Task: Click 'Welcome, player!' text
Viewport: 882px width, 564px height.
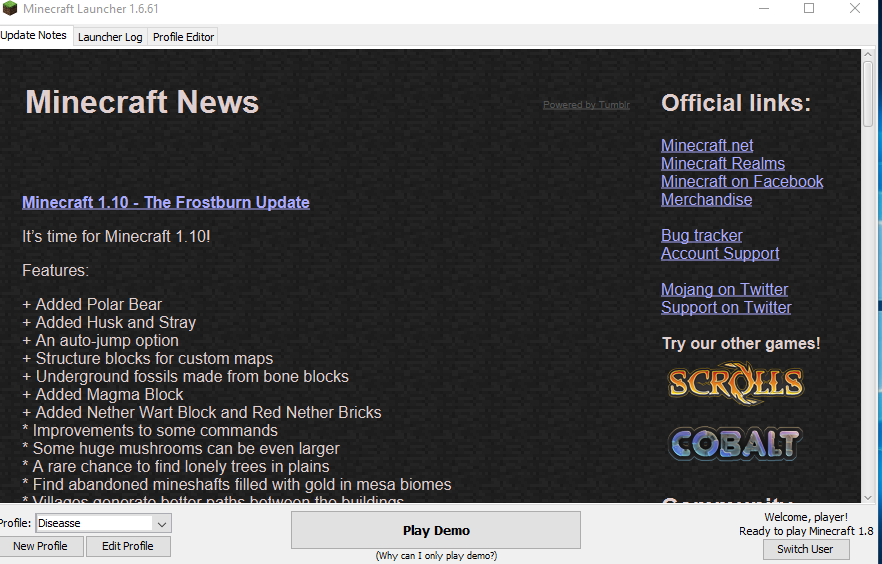Action: coord(806,517)
